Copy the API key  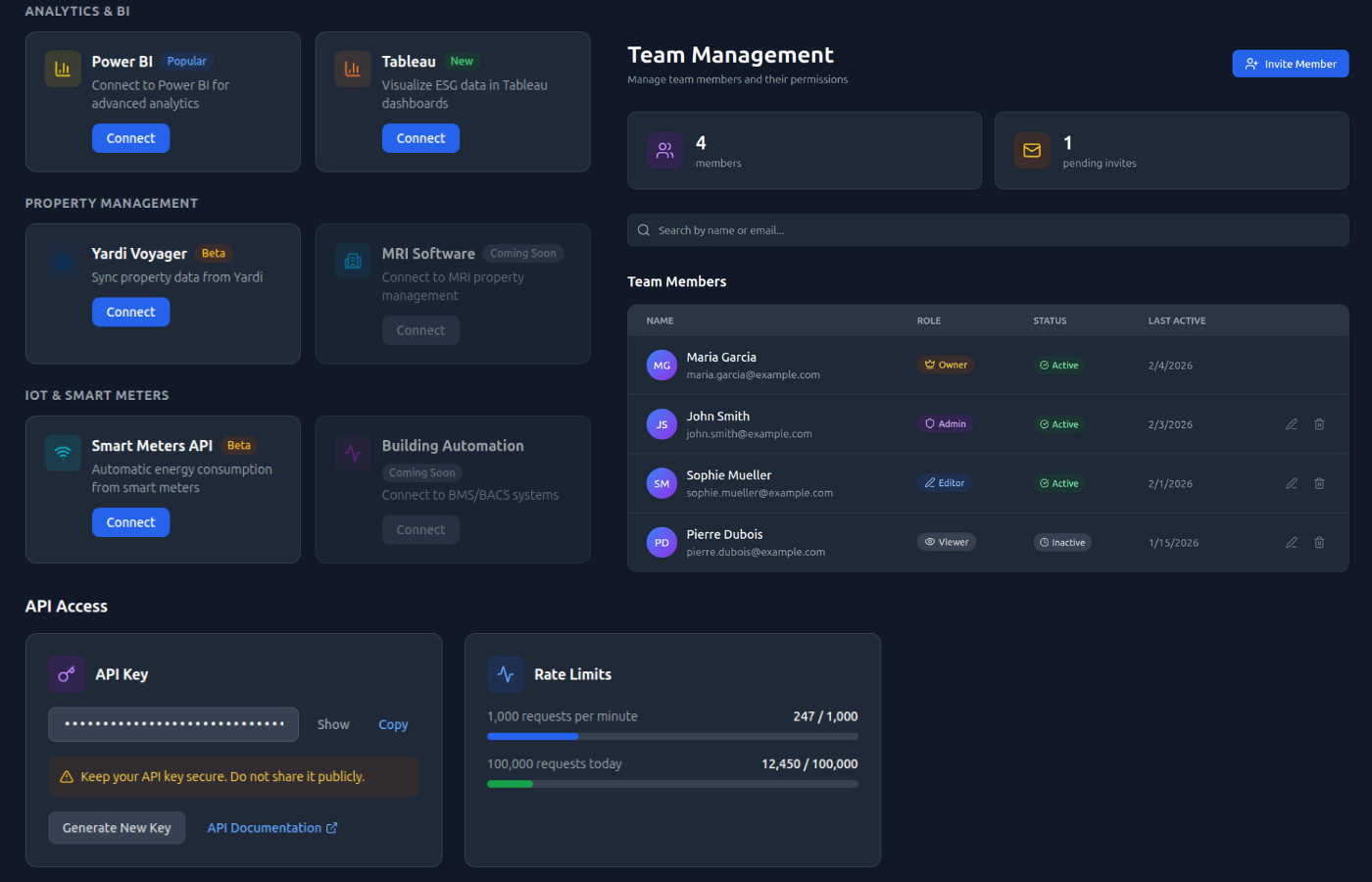[x=393, y=724]
